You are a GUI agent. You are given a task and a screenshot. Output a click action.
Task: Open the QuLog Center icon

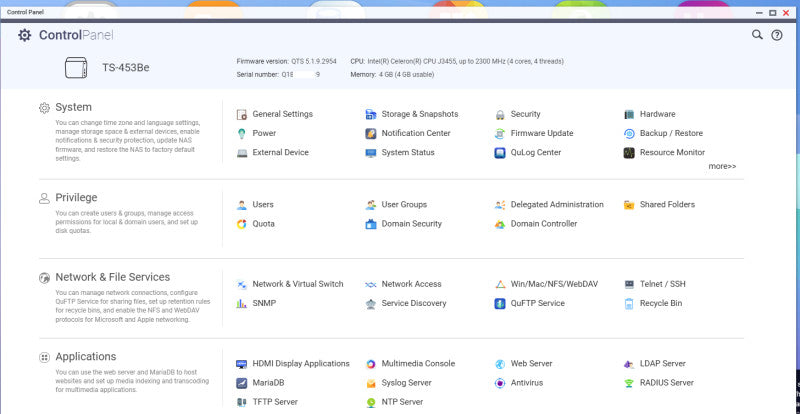pos(500,153)
